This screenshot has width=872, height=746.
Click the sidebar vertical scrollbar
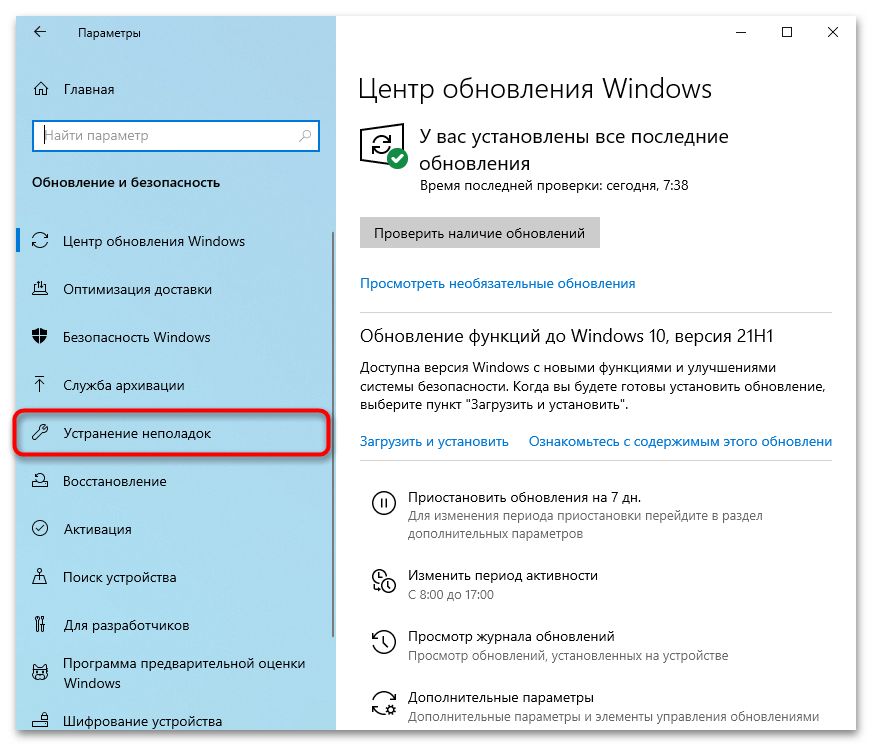pyautogui.click(x=333, y=434)
